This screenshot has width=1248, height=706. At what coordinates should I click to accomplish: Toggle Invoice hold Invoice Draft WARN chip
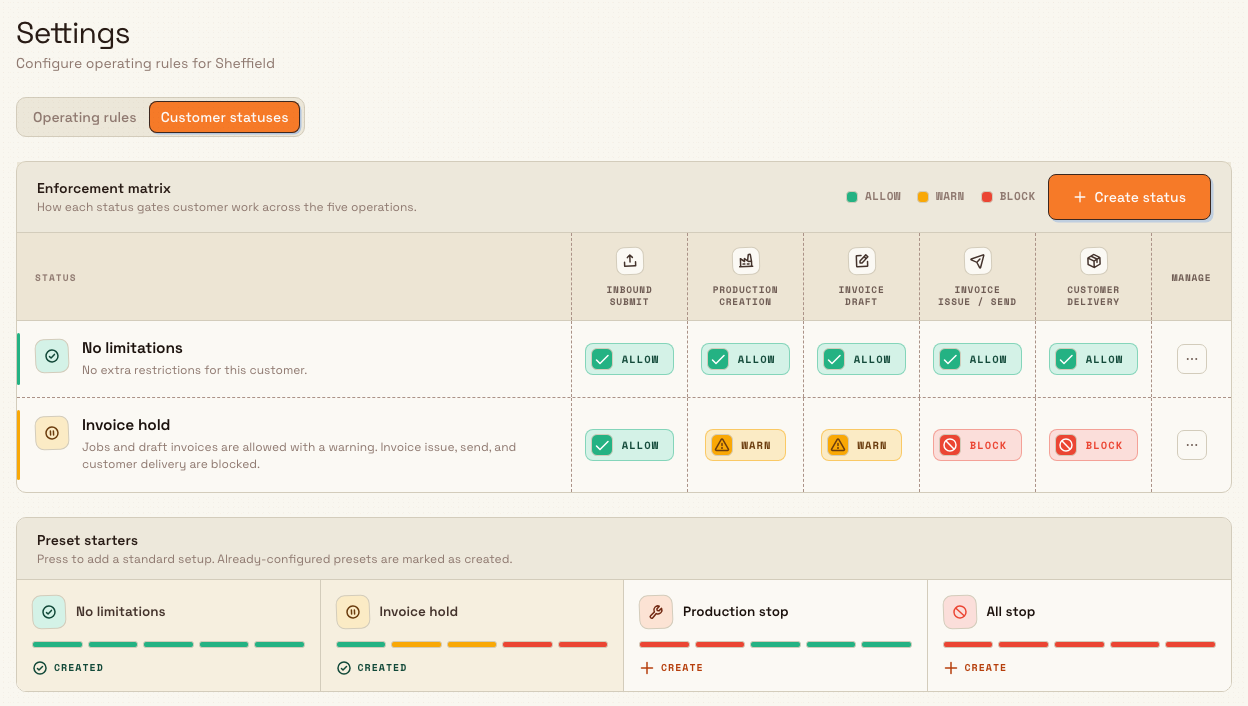862,445
